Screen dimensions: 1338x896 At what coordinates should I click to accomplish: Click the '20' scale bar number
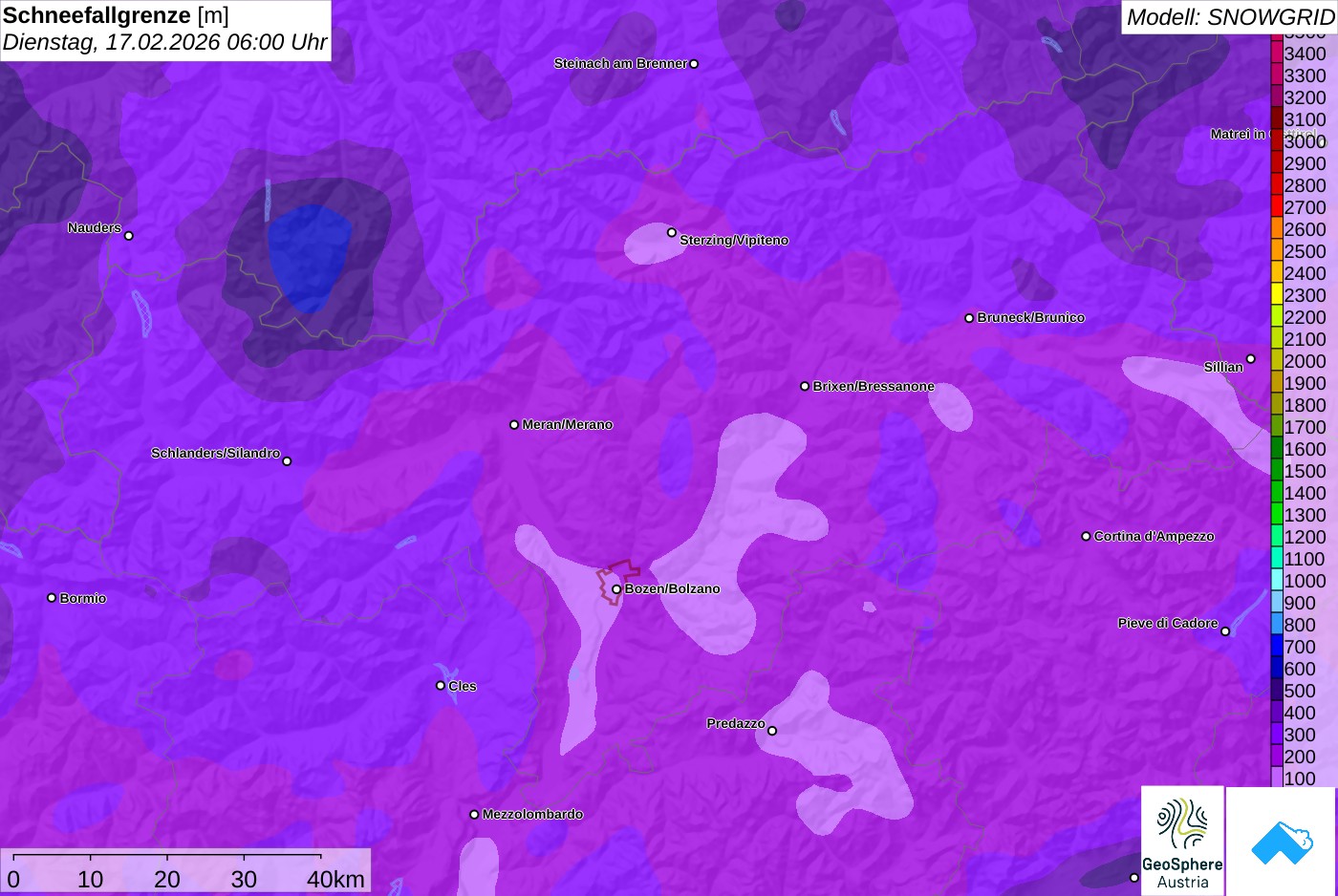pyautogui.click(x=167, y=880)
